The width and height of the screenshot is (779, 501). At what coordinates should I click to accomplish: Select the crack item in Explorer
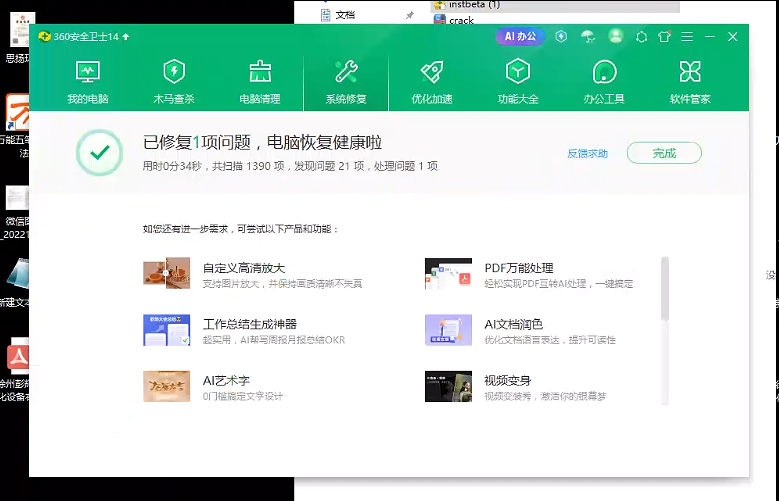coord(461,20)
